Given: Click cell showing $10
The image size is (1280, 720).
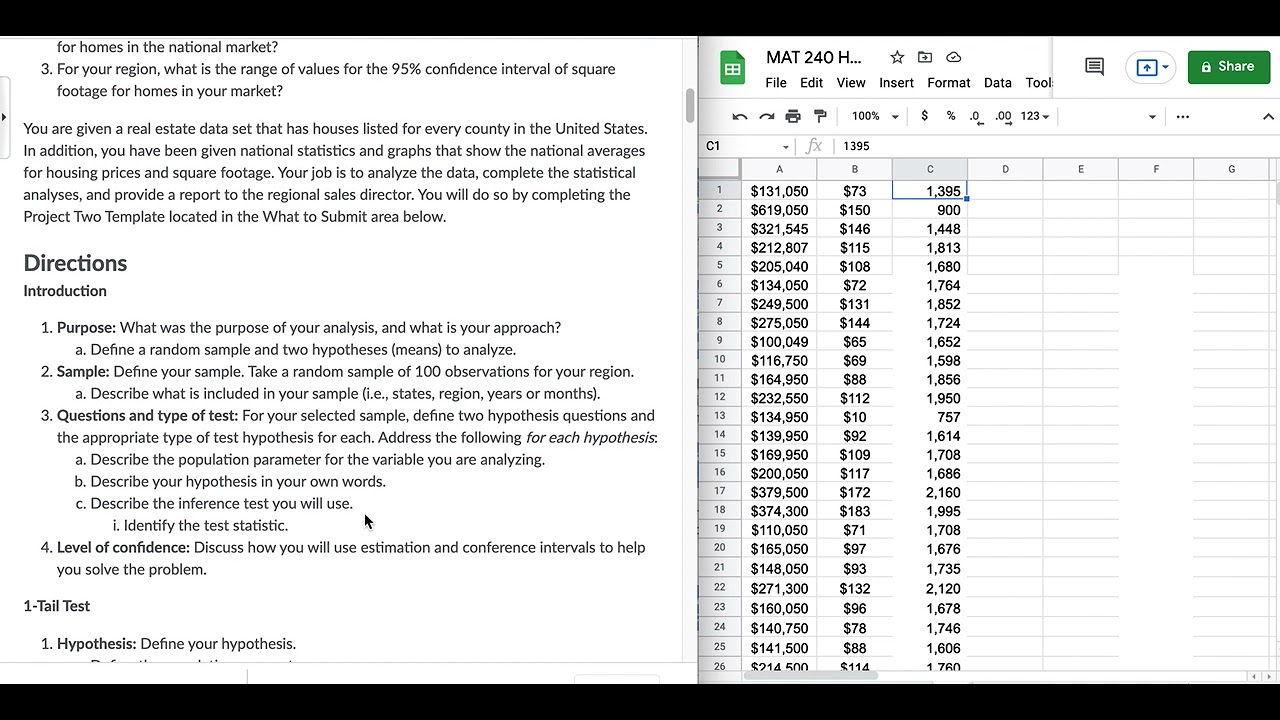Looking at the screenshot, I should pyautogui.click(x=855, y=417).
